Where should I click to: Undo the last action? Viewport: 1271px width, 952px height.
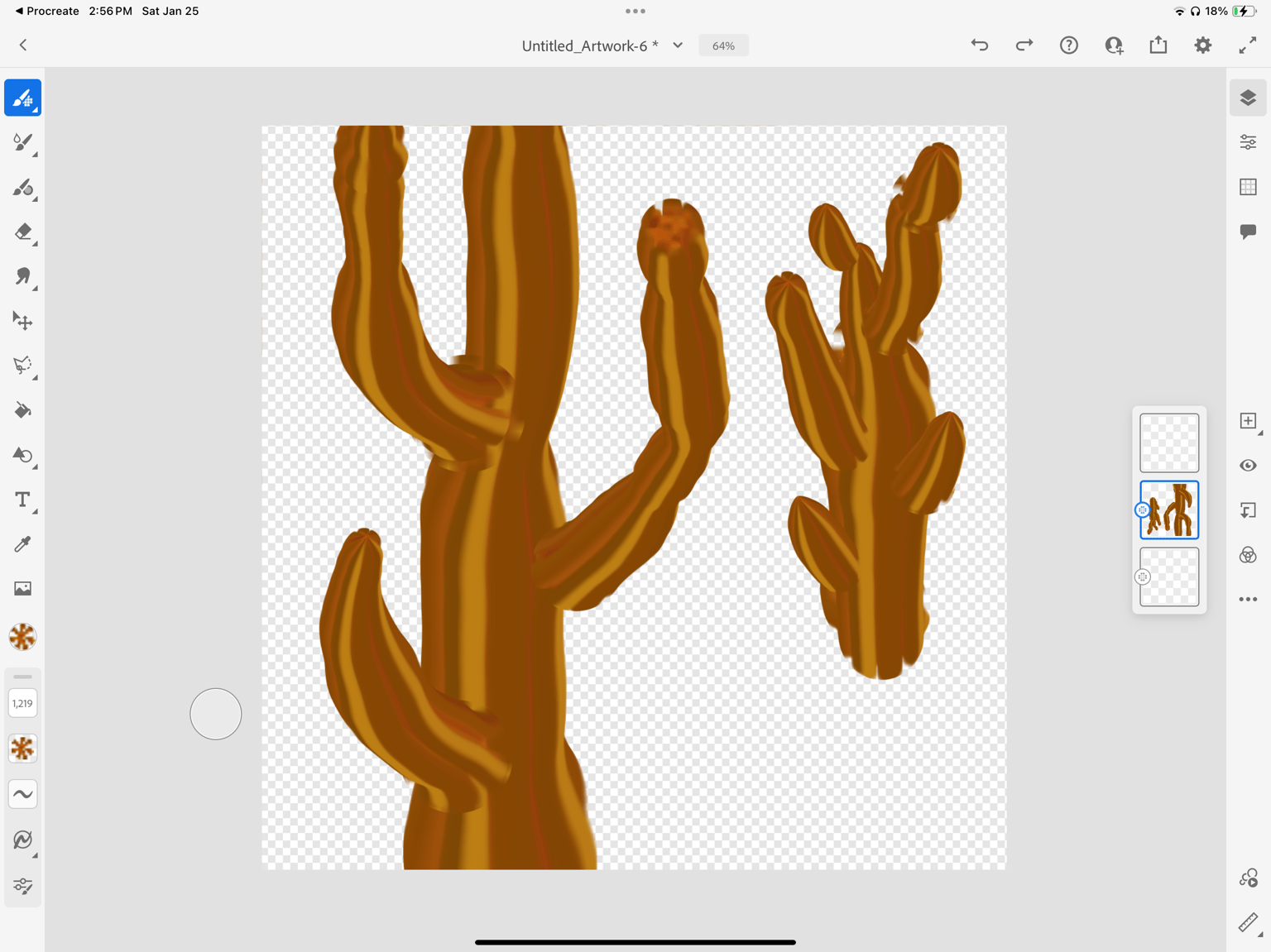(980, 45)
